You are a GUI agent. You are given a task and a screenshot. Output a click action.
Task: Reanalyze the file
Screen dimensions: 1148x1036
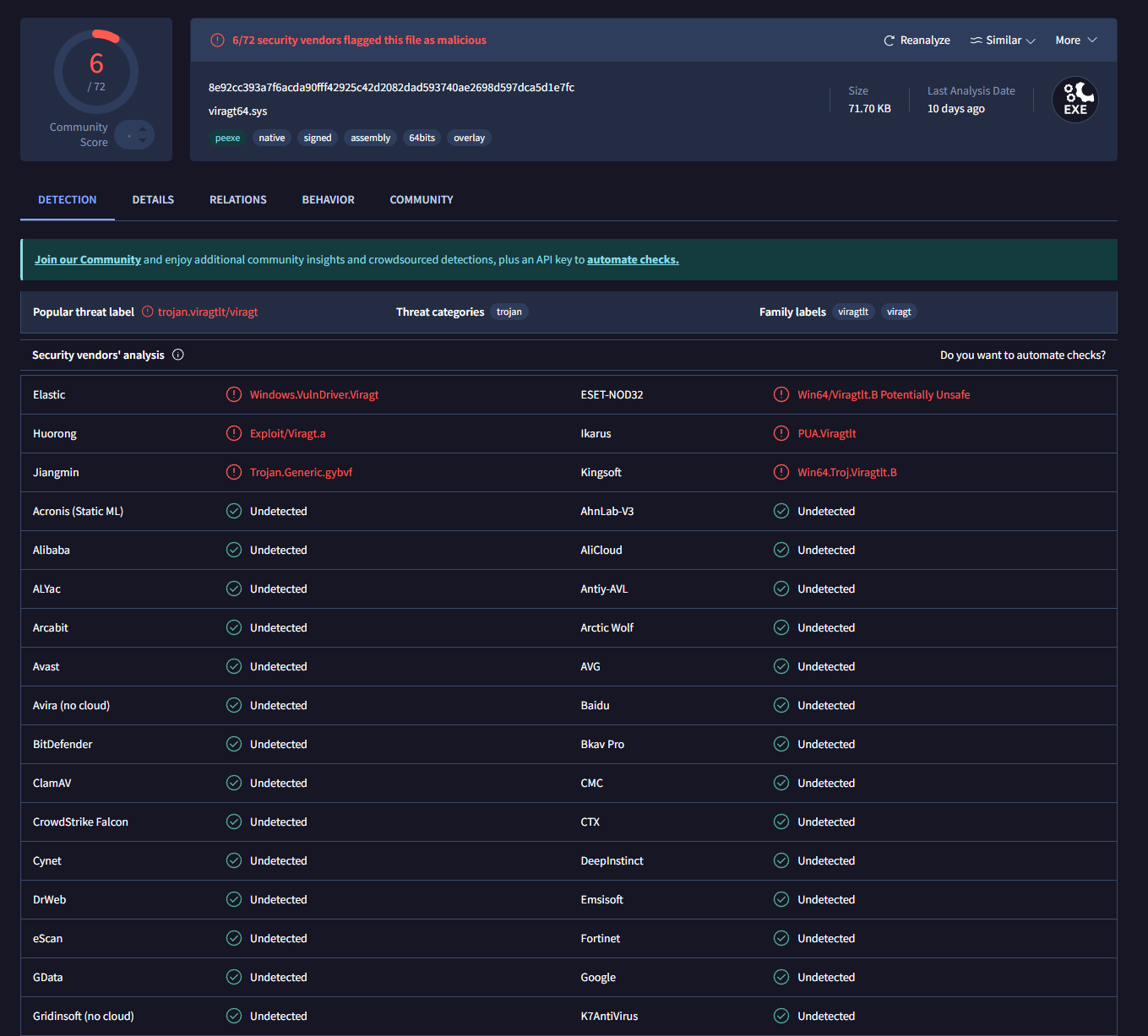917,41
